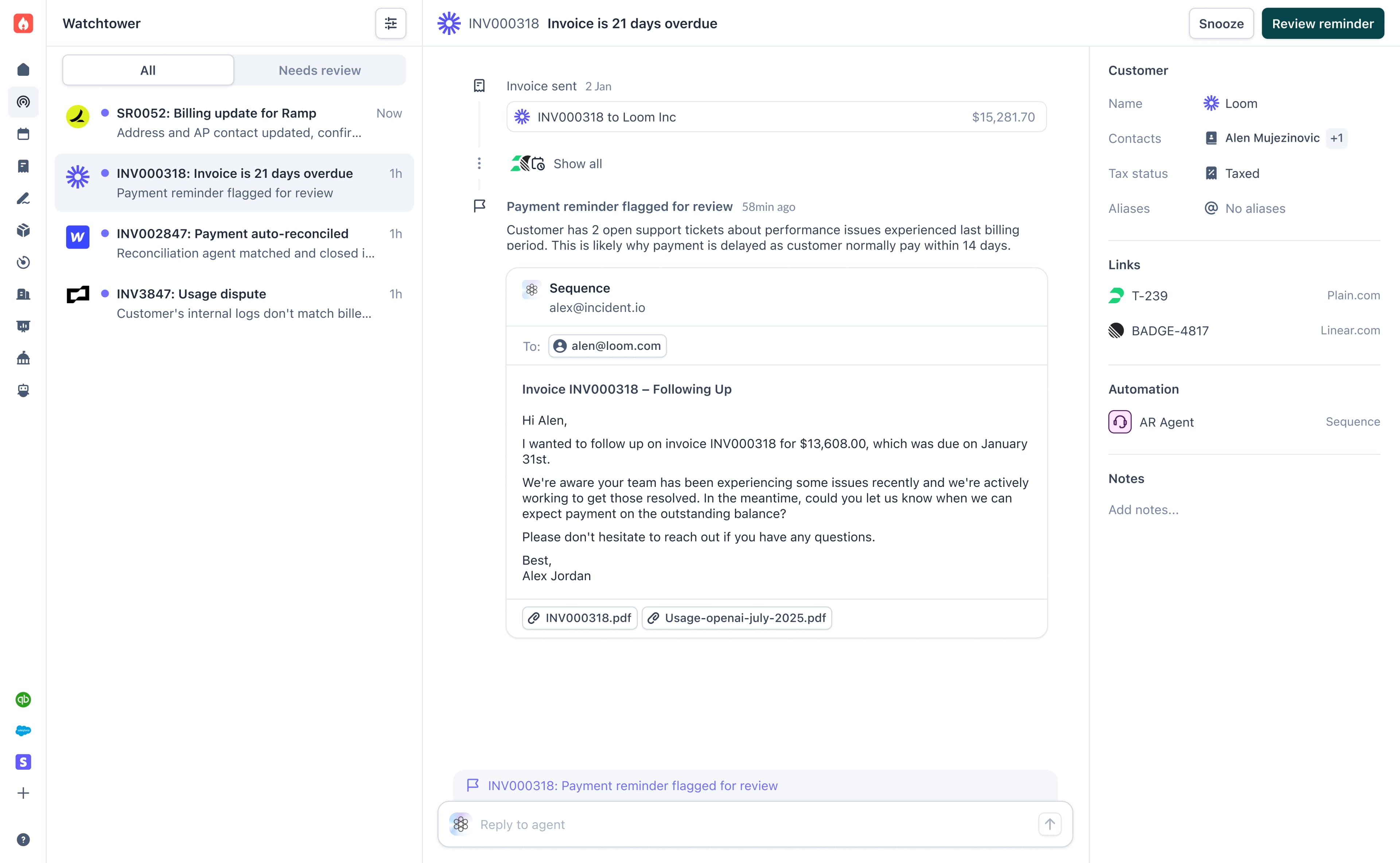The height and width of the screenshot is (863, 1400).
Task: Click the plus icon to add integration
Action: pos(23,793)
